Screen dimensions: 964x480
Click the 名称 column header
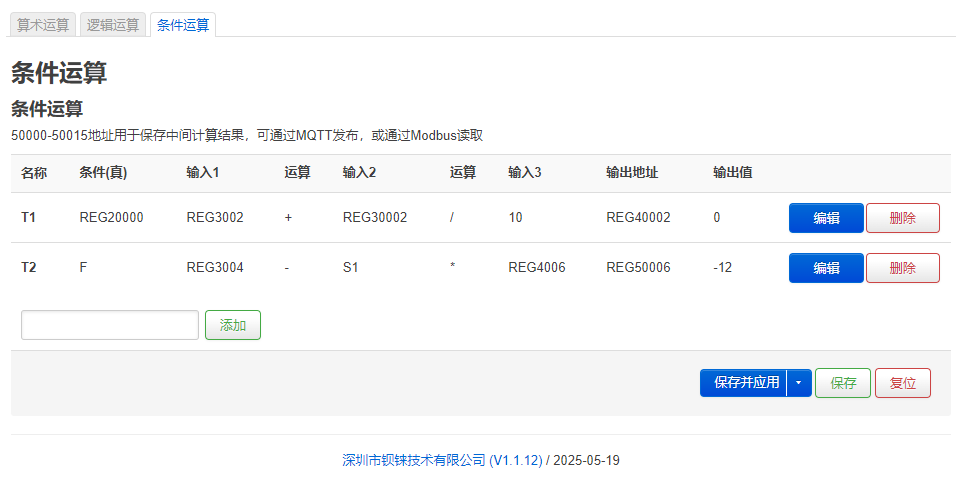pos(34,173)
